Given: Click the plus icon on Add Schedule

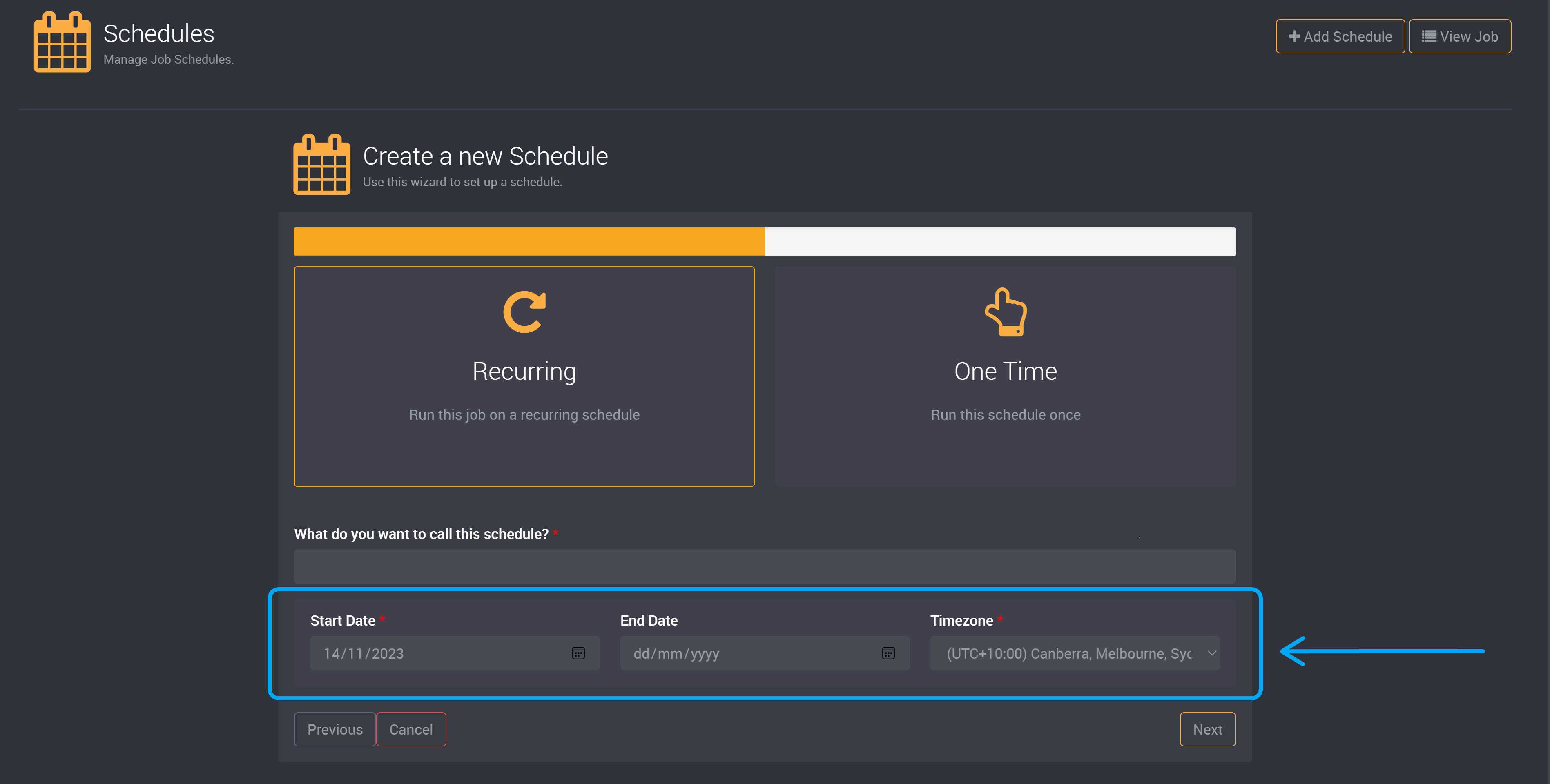Looking at the screenshot, I should 1294,36.
